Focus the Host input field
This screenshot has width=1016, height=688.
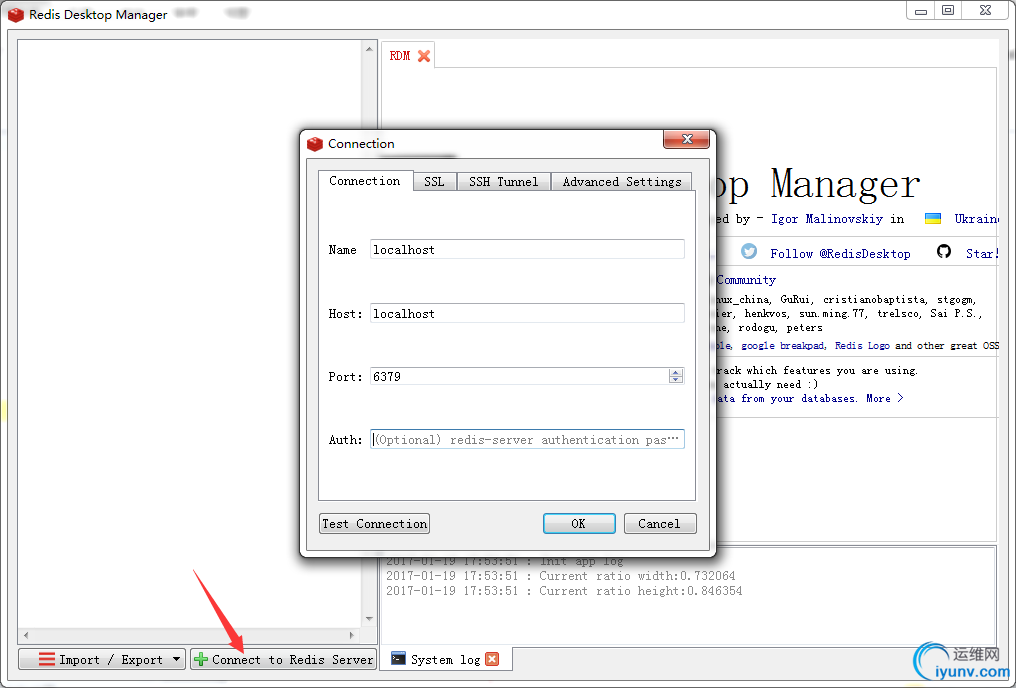tap(527, 314)
